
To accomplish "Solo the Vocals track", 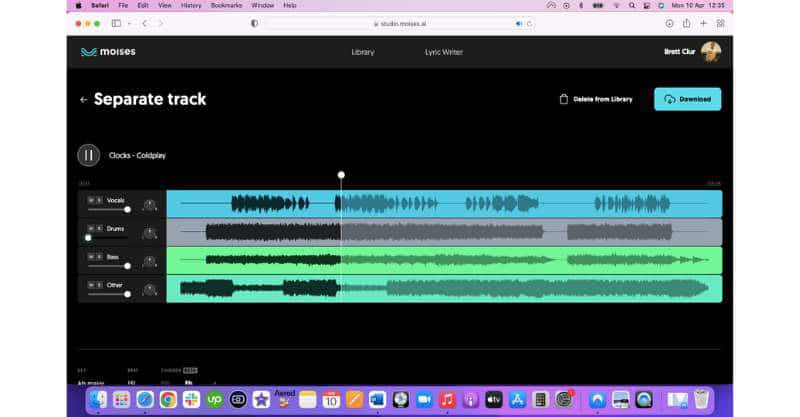I will pyautogui.click(x=99, y=200).
